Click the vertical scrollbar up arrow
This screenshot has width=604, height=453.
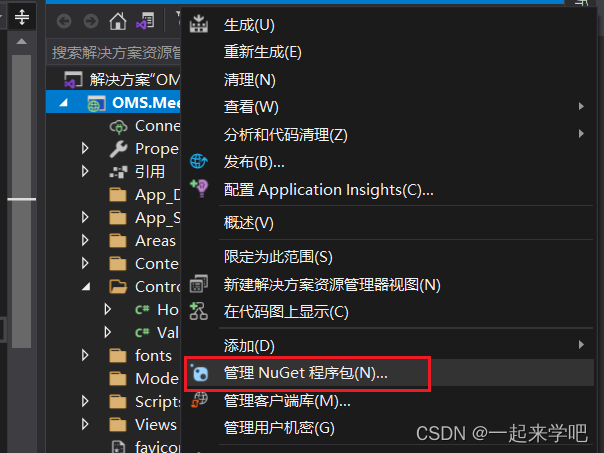point(22,42)
